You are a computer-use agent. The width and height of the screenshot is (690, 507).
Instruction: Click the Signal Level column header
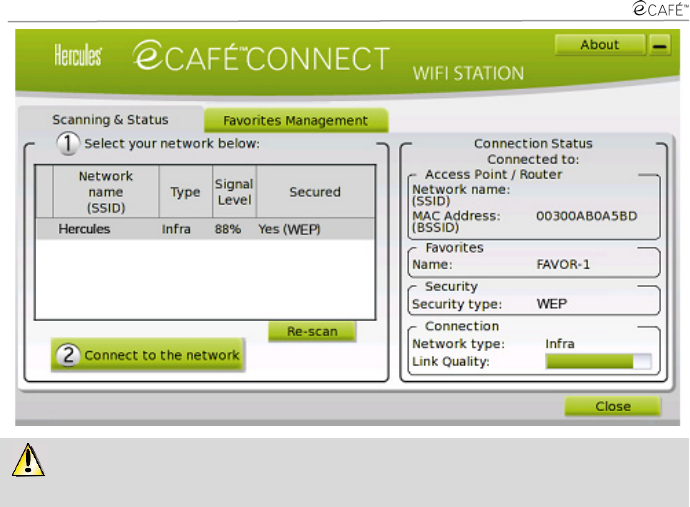tap(234, 192)
